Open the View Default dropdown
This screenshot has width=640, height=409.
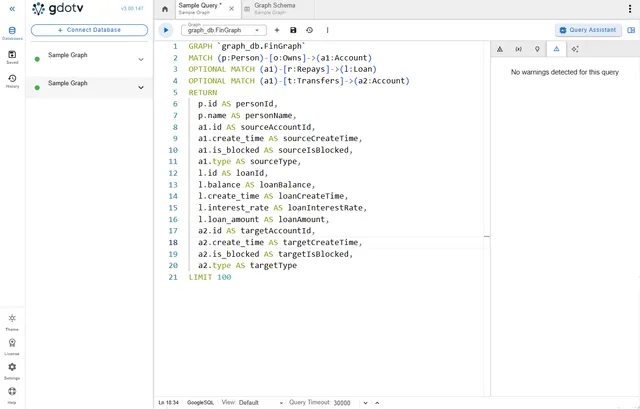point(261,402)
